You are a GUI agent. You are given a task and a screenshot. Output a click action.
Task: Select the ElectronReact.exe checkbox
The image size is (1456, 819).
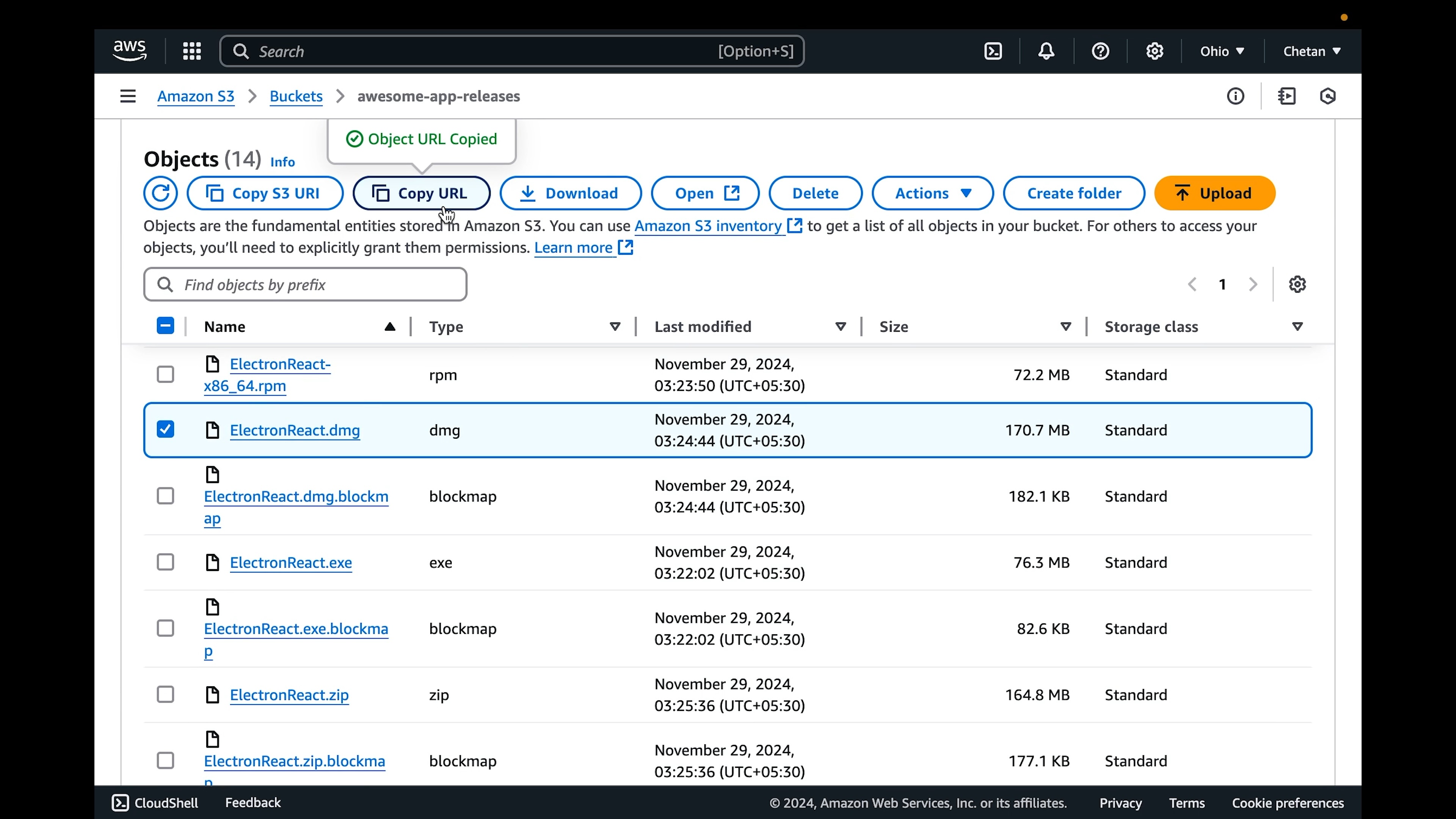point(166,562)
